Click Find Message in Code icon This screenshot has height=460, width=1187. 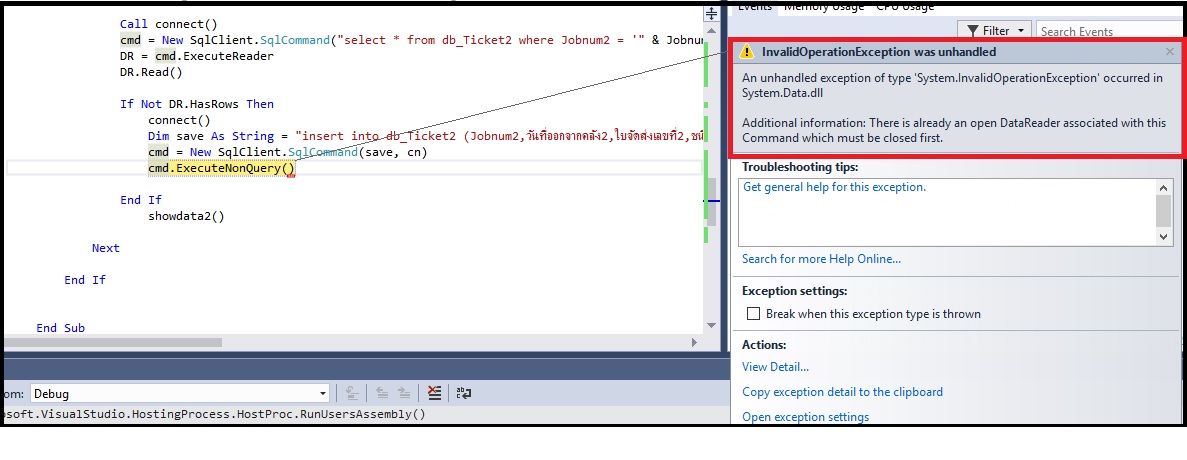tap(352, 393)
